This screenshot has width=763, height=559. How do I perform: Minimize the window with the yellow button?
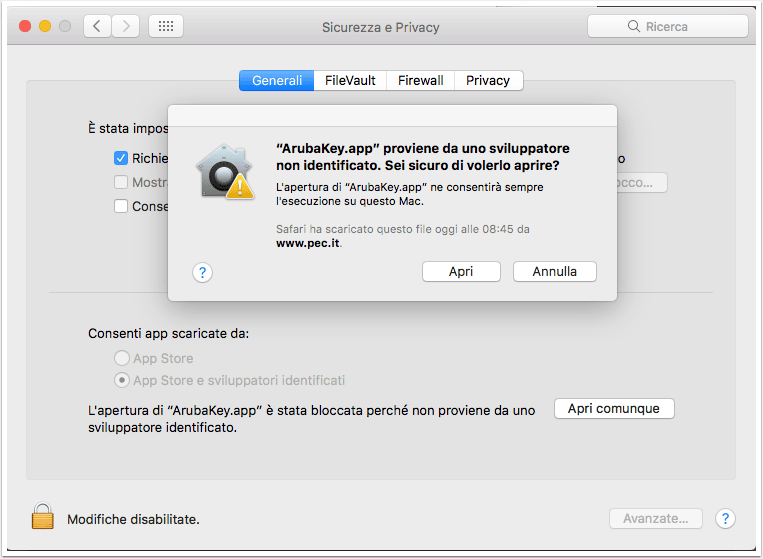[45, 26]
